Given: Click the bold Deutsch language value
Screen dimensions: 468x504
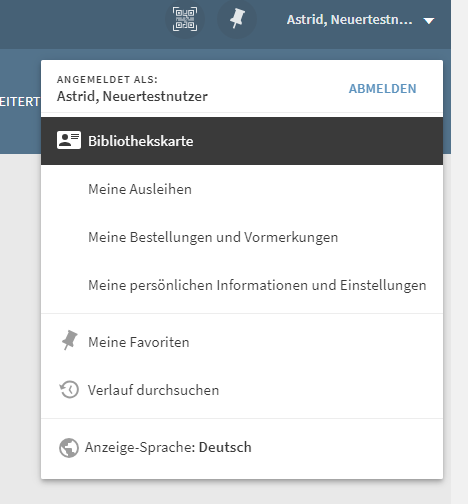Looking at the screenshot, I should pyautogui.click(x=225, y=447).
